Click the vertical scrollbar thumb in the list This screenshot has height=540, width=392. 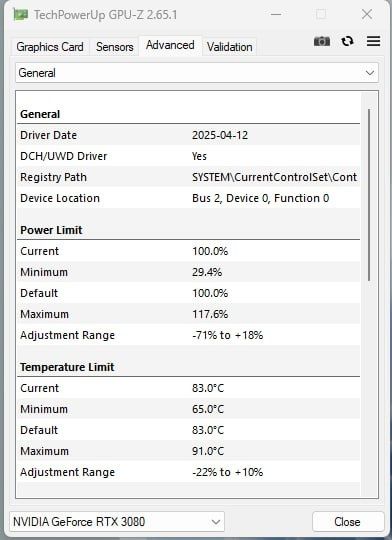(369, 195)
